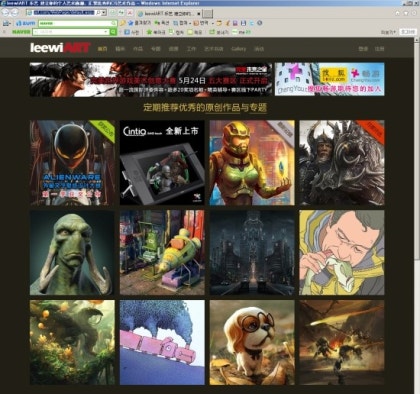
Task: Open the NAVER search box dropdown arrow
Action: point(106,32)
